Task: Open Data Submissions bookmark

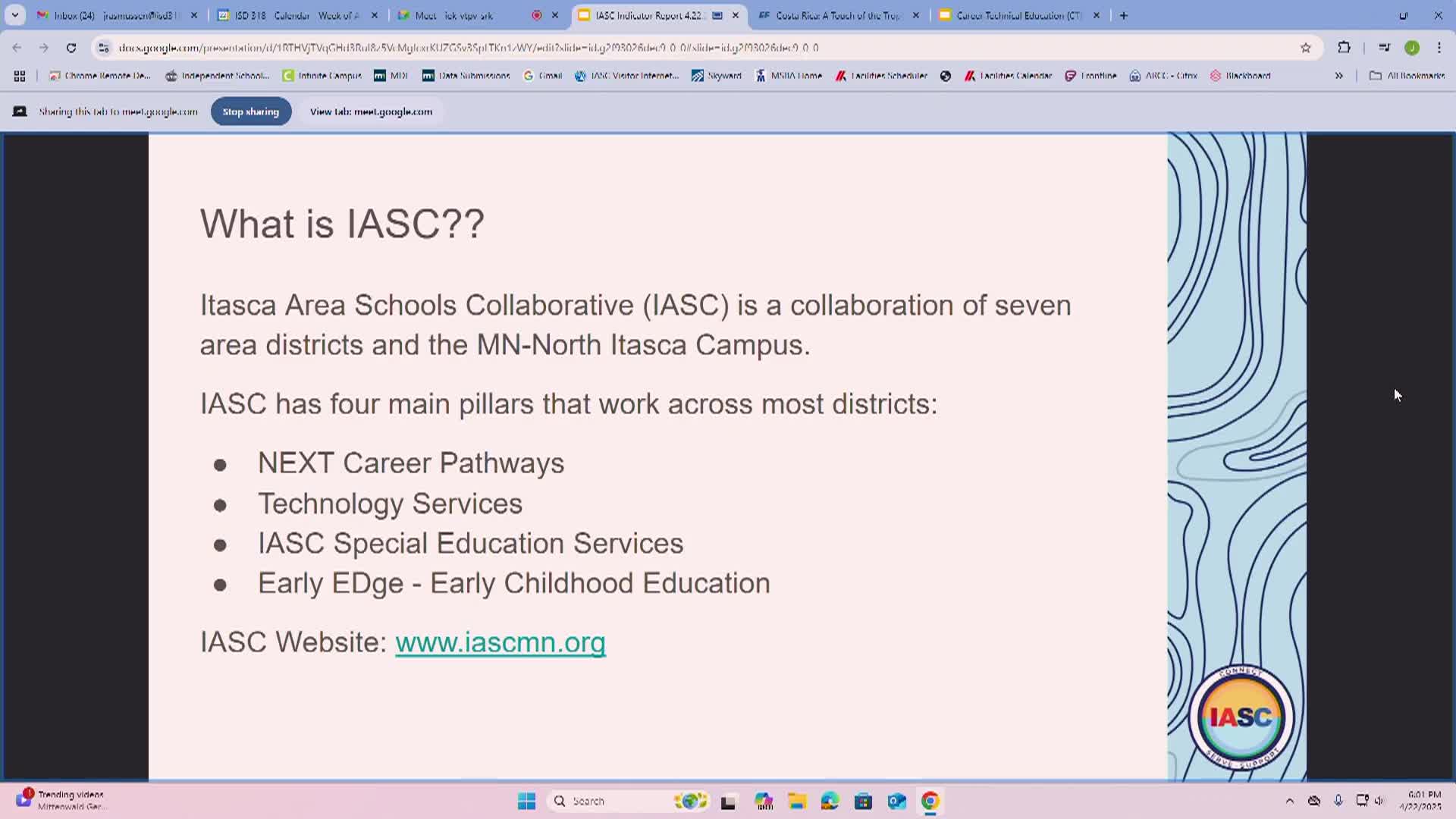Action: pyautogui.click(x=466, y=76)
